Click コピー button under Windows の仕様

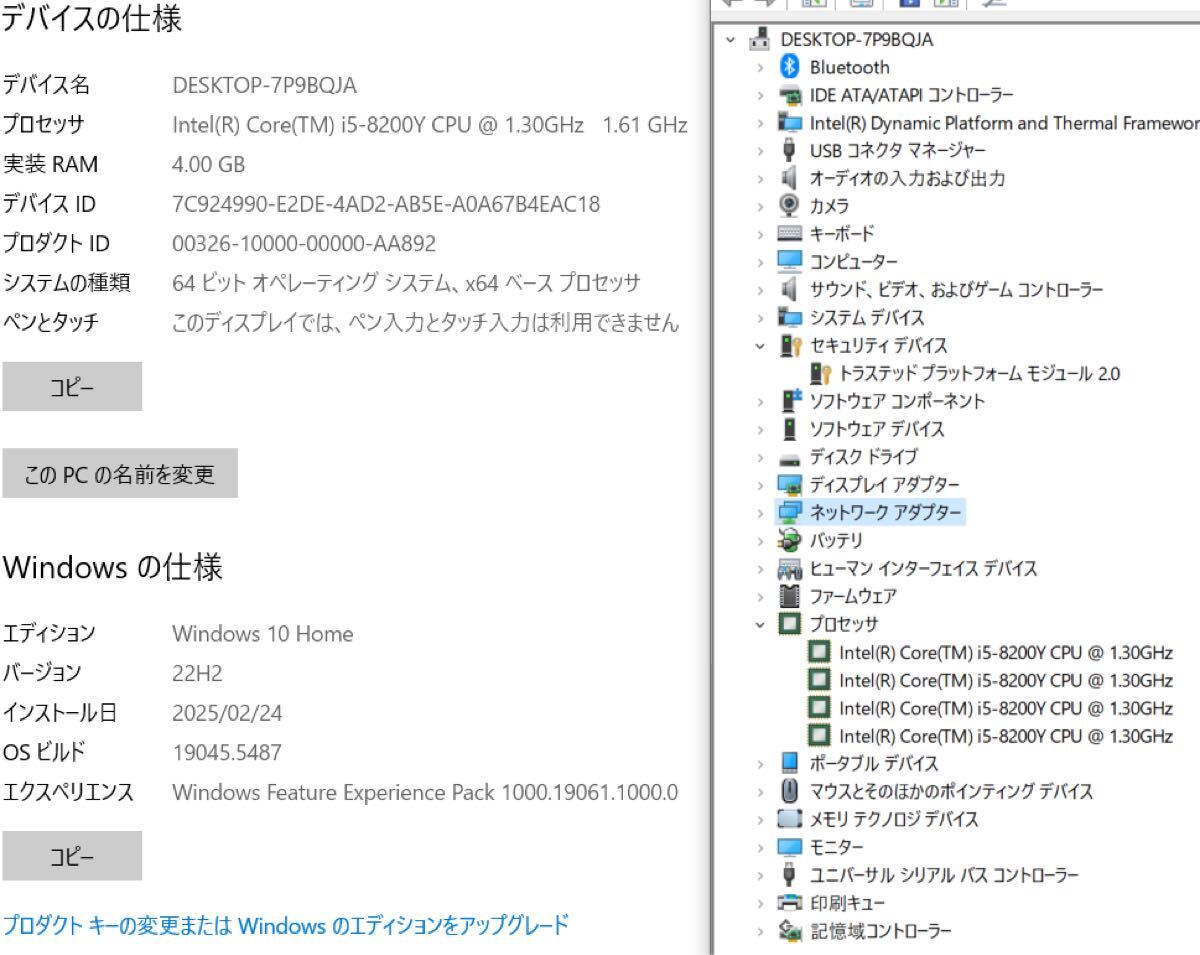point(72,856)
